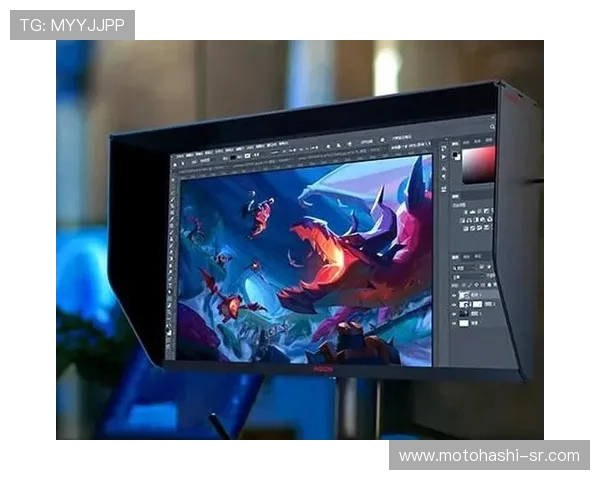Switch to the second tab in Layers panel
The height and width of the screenshot is (480, 600).
pos(468,257)
